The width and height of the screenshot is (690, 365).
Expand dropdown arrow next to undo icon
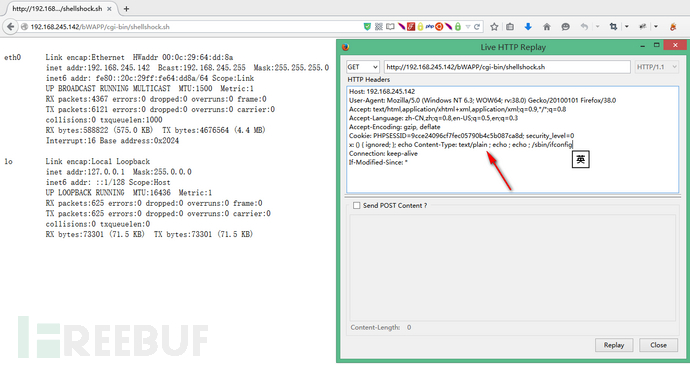(598, 27)
